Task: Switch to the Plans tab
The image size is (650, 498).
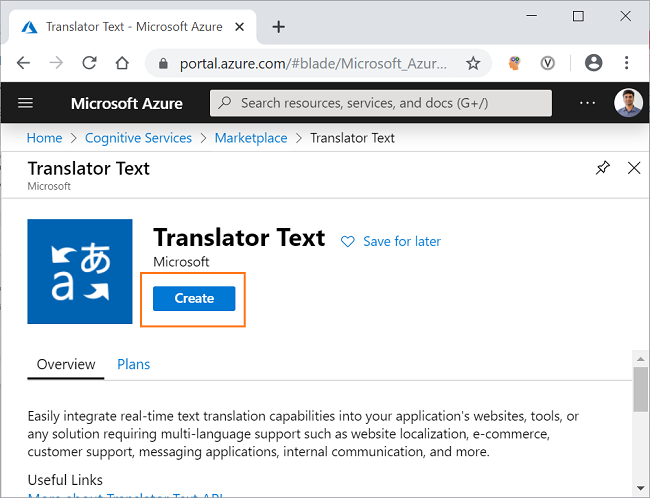Action: [x=133, y=364]
